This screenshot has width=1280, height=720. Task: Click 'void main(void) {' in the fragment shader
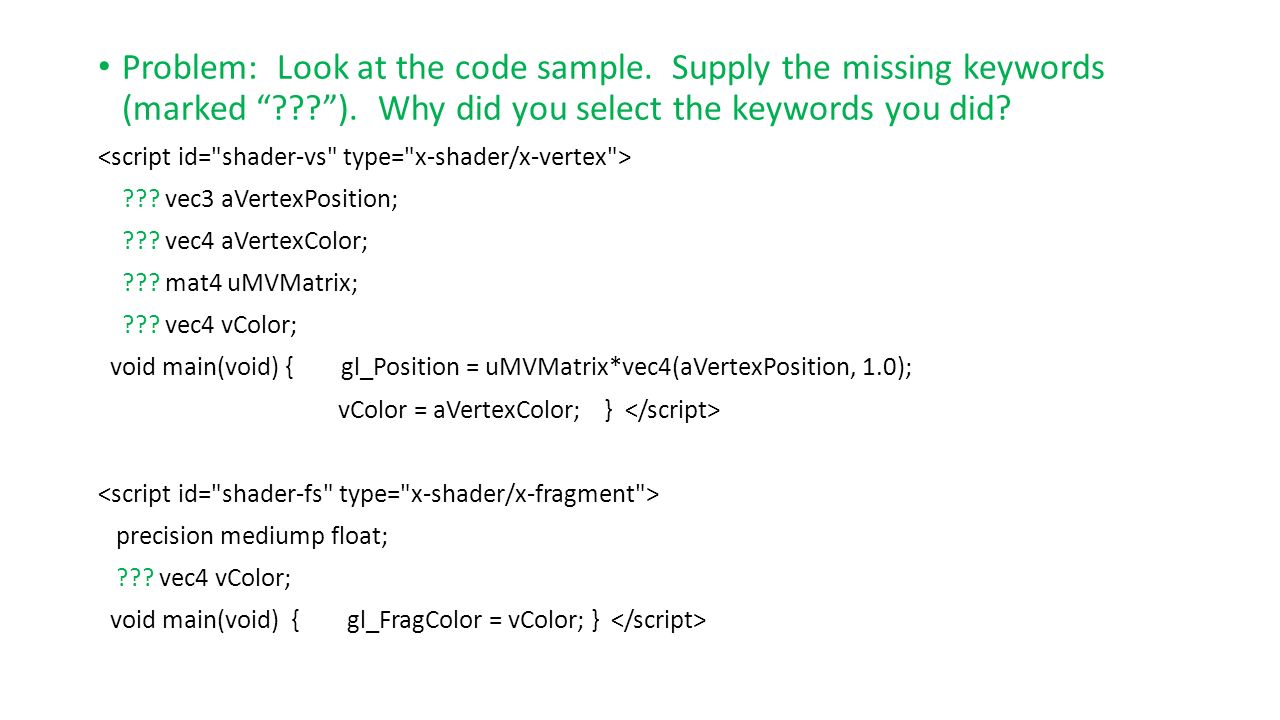pos(205,621)
